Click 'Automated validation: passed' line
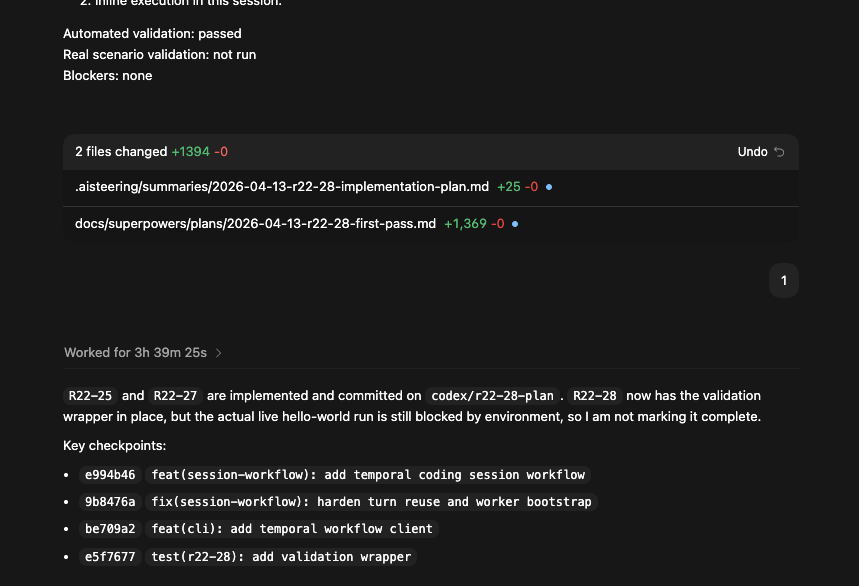Screen dimensions: 859x586 (x=152, y=33)
